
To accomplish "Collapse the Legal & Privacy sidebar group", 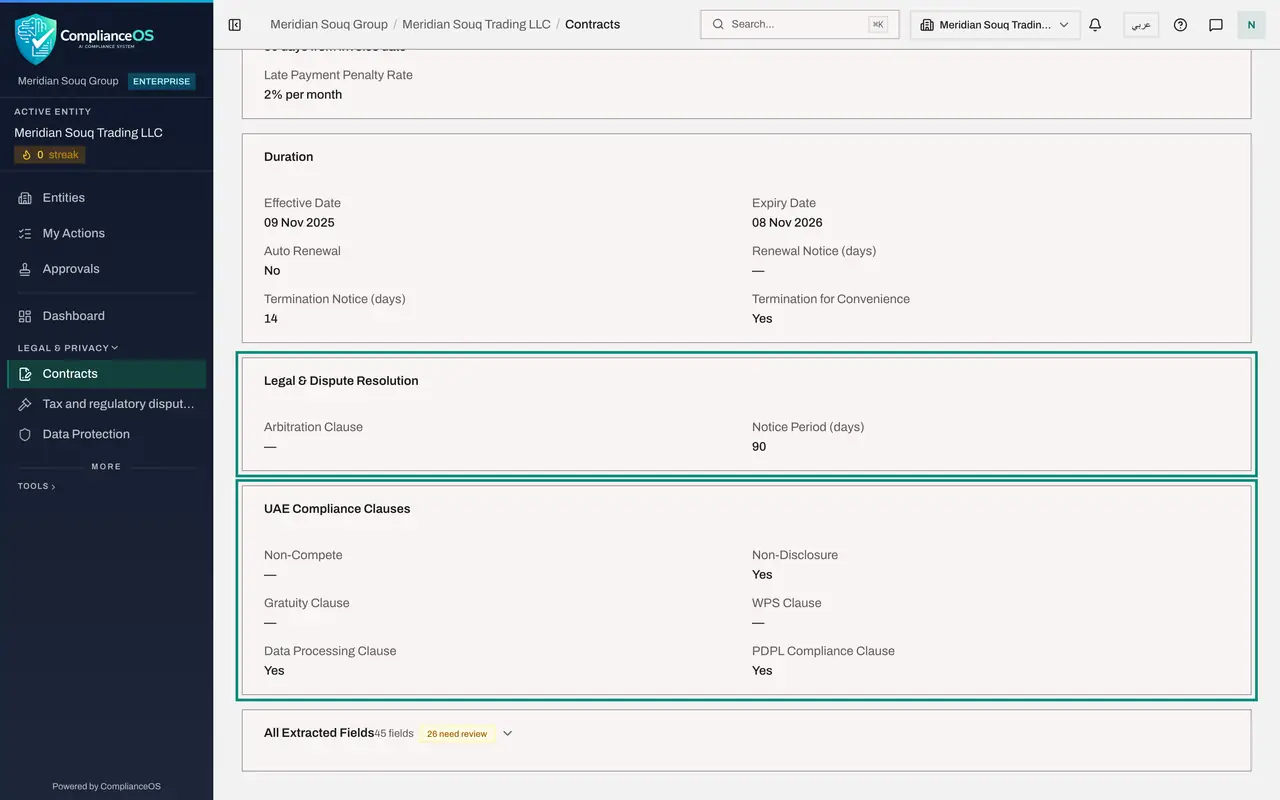I will 67,348.
